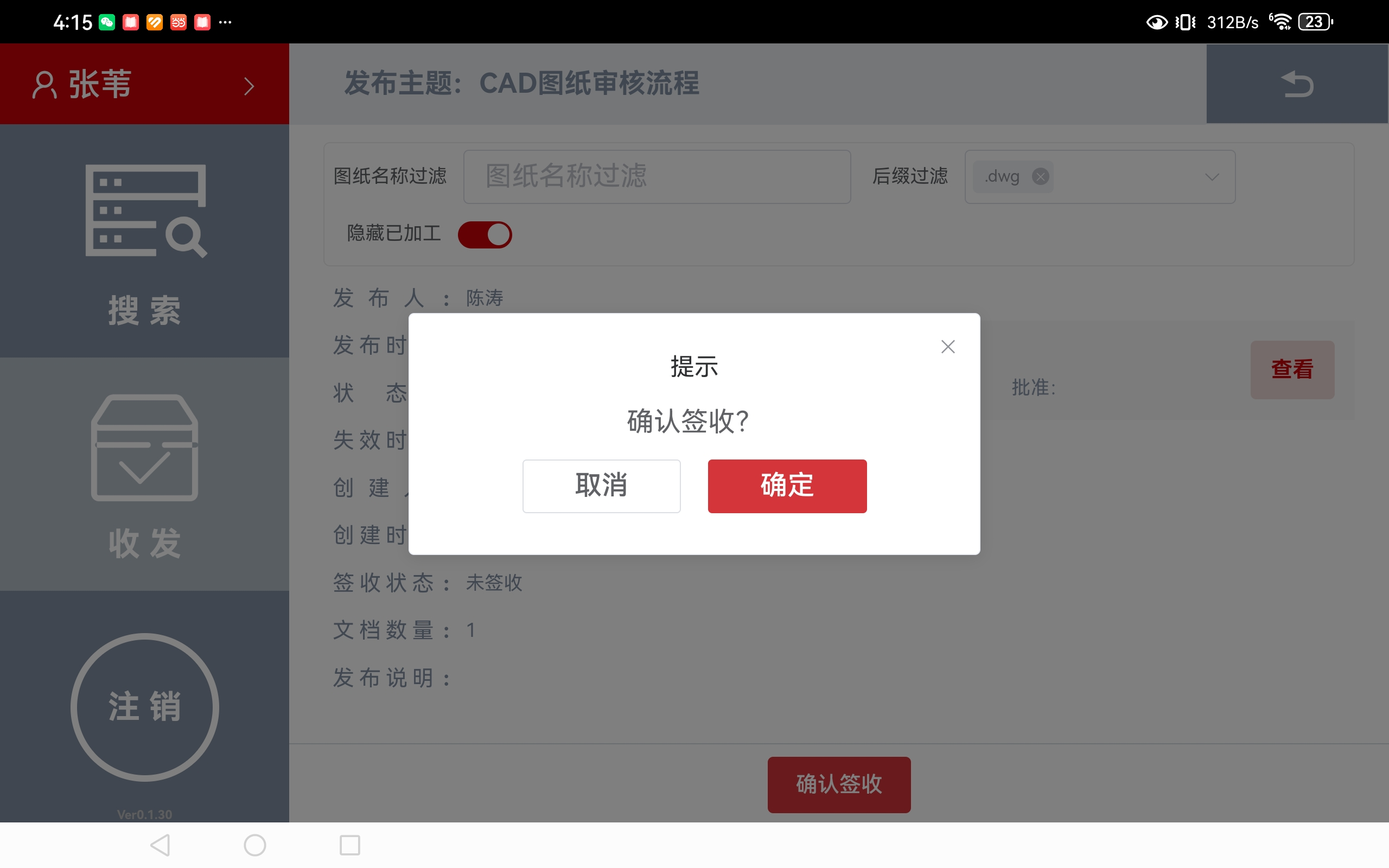The height and width of the screenshot is (868, 1389).
Task: Click the 注销 logout circle
Action: 145,707
